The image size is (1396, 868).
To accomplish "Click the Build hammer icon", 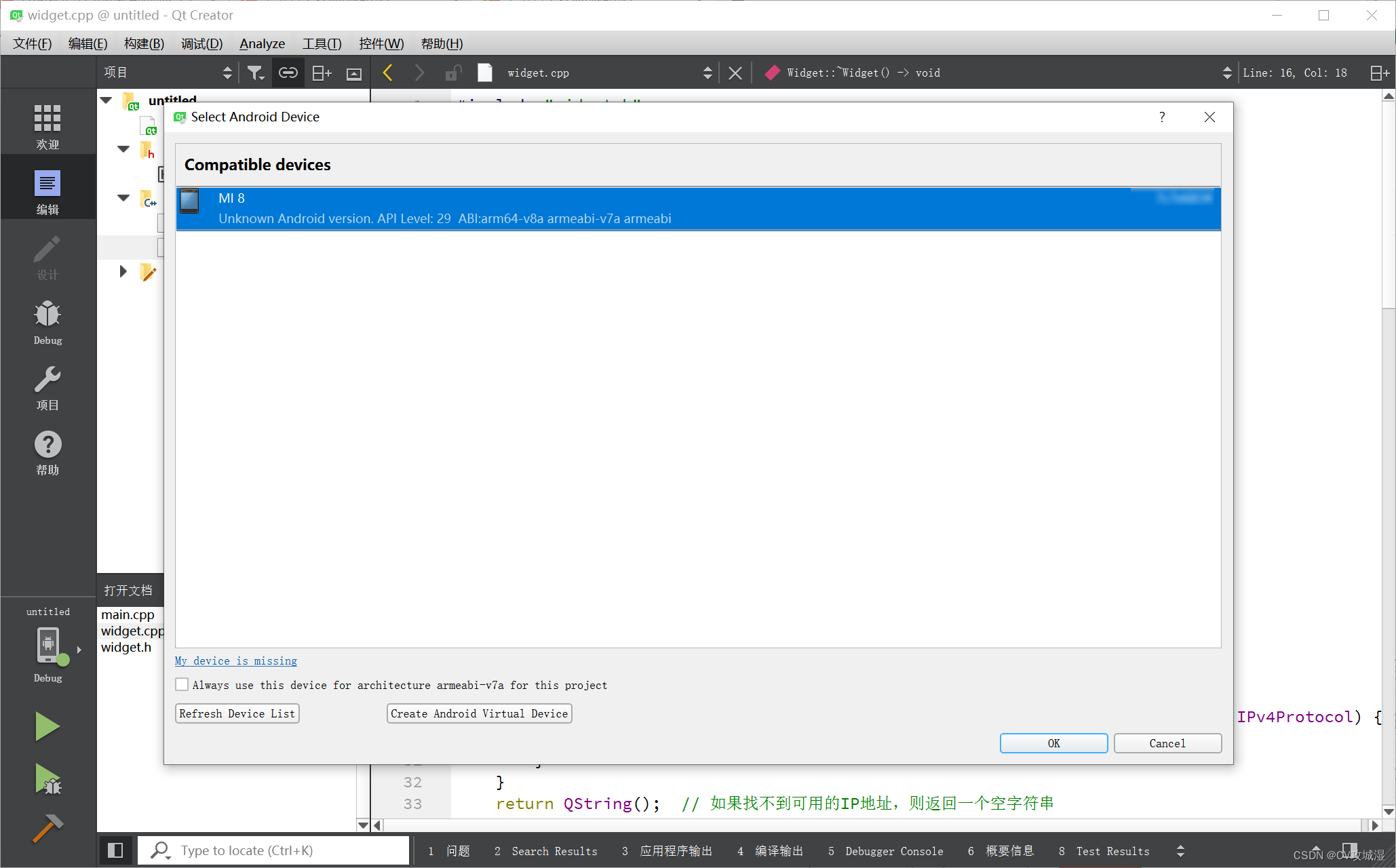I will [47, 828].
